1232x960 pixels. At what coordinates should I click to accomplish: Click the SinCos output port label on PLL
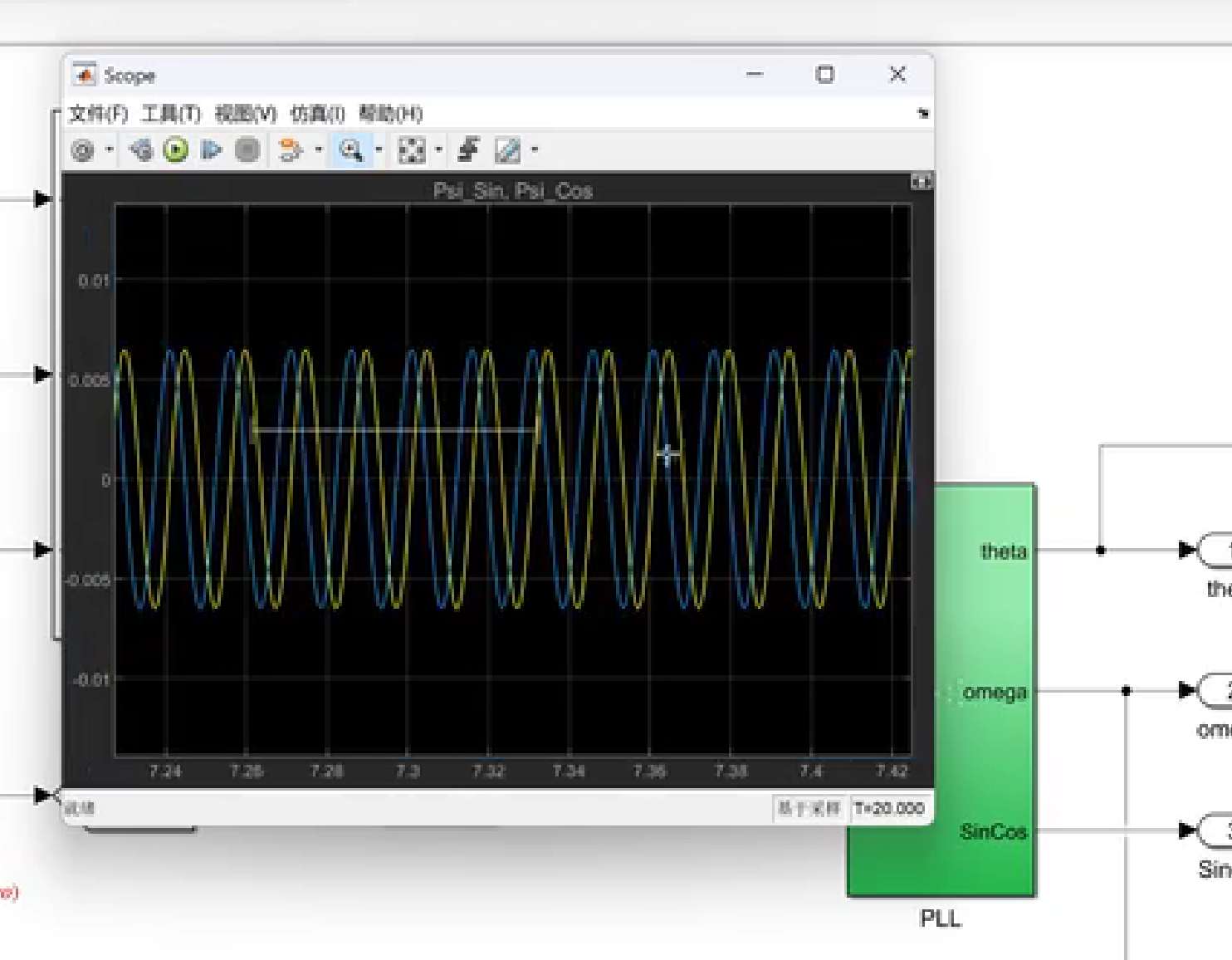coord(993,832)
